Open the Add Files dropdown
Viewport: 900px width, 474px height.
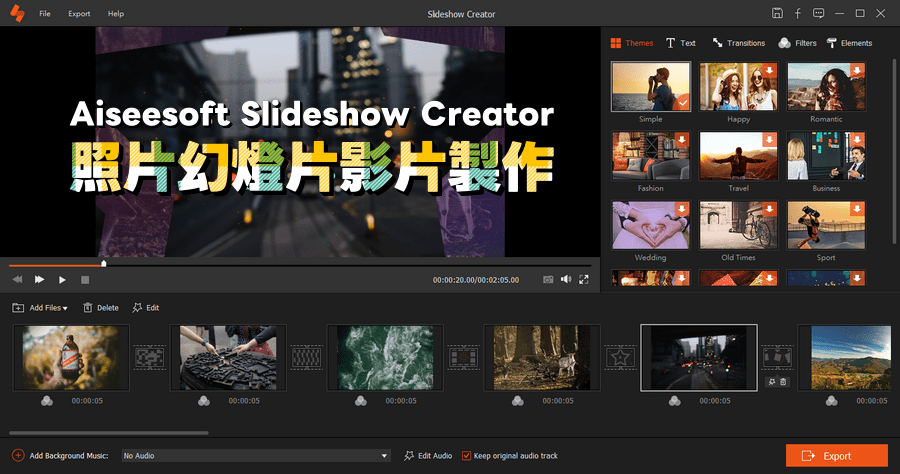(x=40, y=308)
